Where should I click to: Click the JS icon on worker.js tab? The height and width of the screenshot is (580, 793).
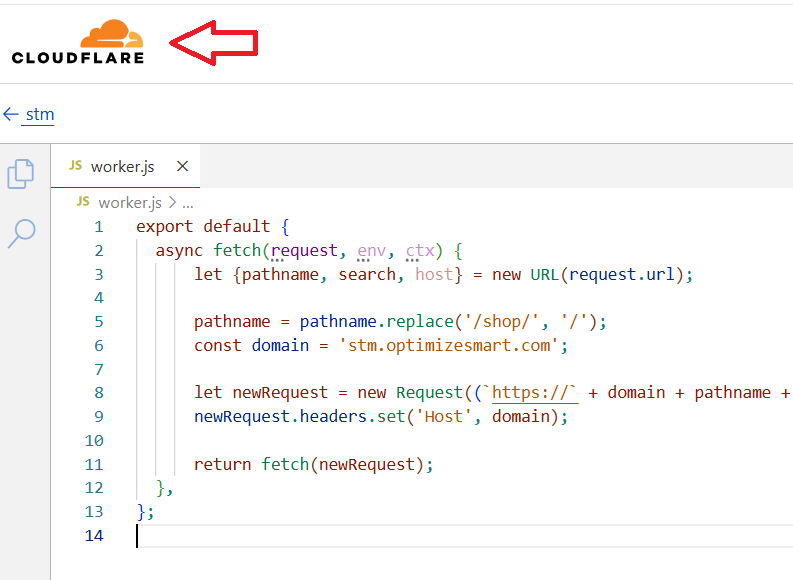click(75, 166)
